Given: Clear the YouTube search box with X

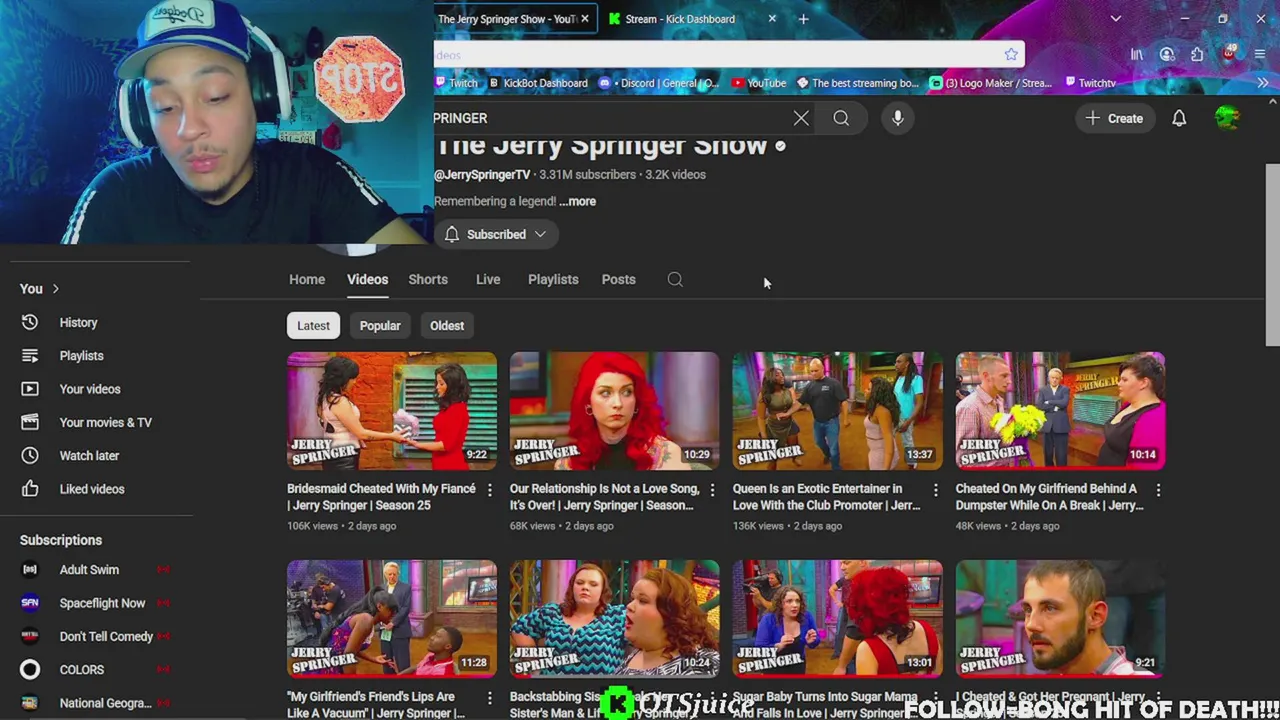Looking at the screenshot, I should pyautogui.click(x=801, y=118).
